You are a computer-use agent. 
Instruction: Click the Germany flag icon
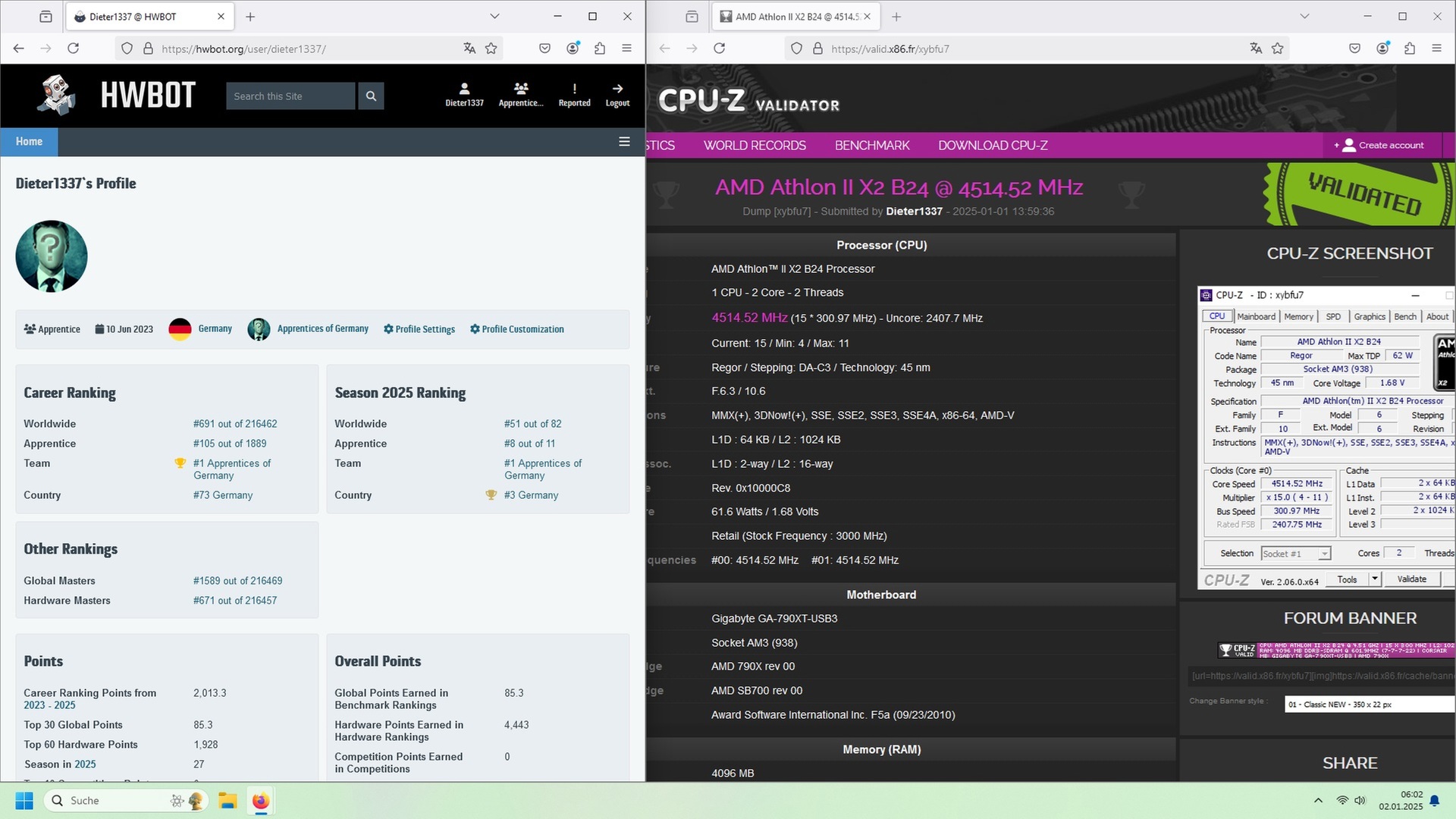[x=180, y=329]
